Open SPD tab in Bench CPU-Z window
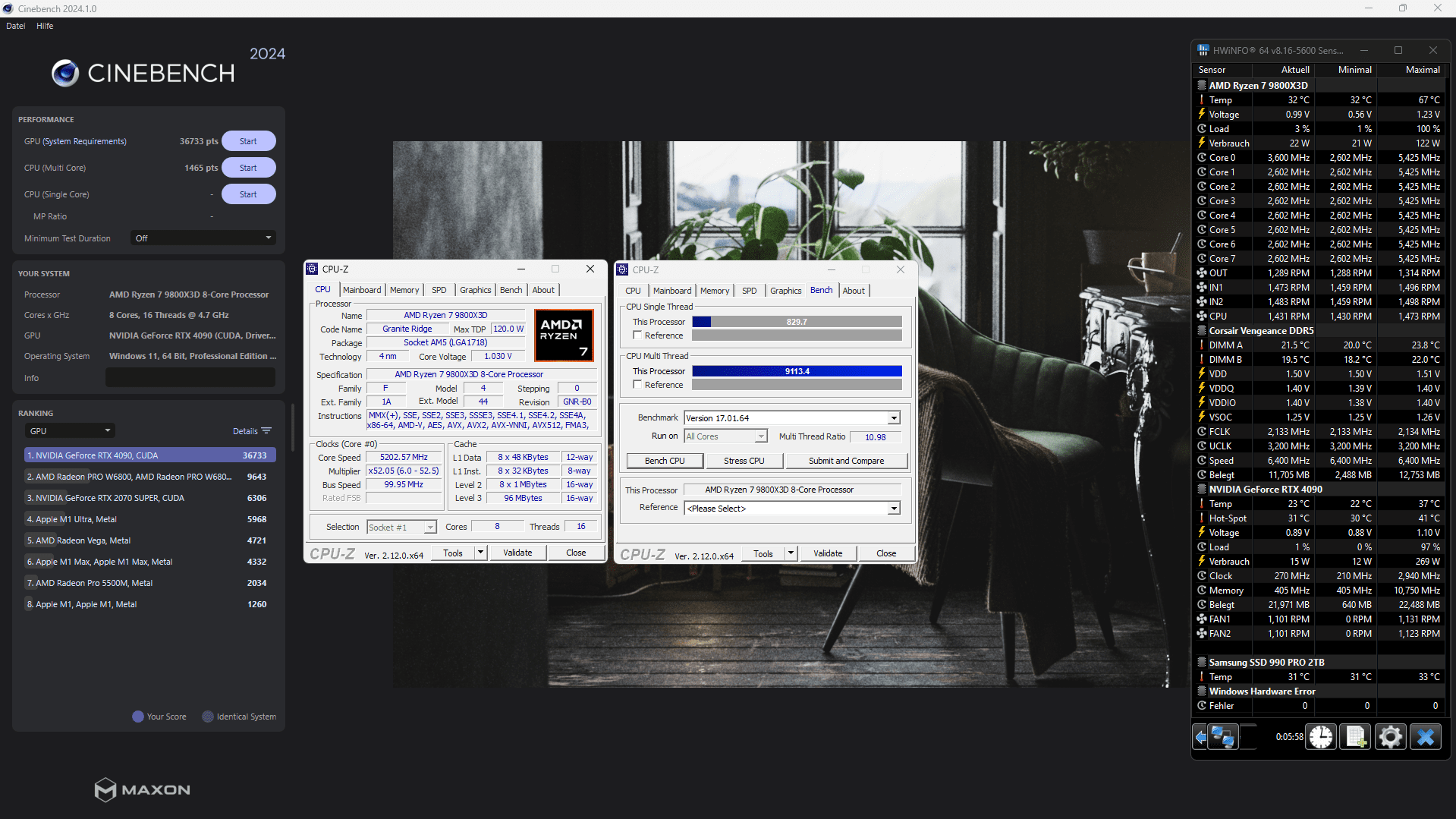This screenshot has height=819, width=1456. pyautogui.click(x=749, y=291)
